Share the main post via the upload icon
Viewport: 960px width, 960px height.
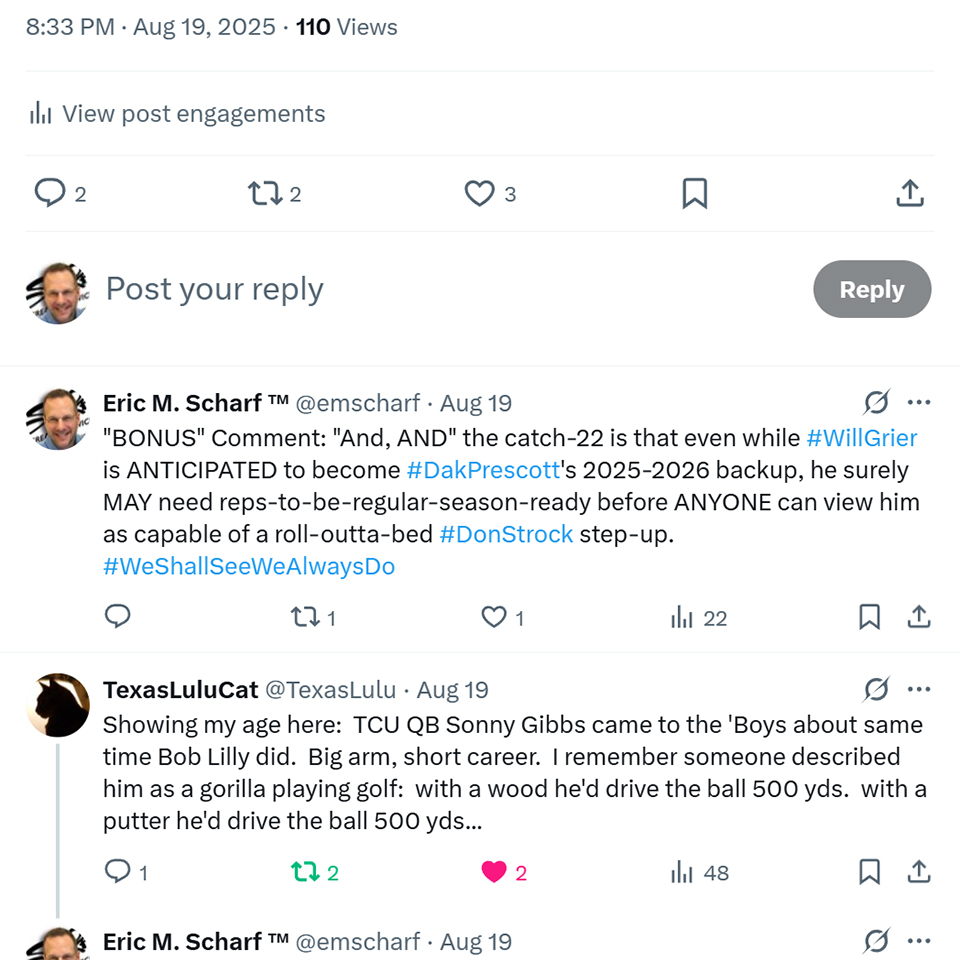909,193
